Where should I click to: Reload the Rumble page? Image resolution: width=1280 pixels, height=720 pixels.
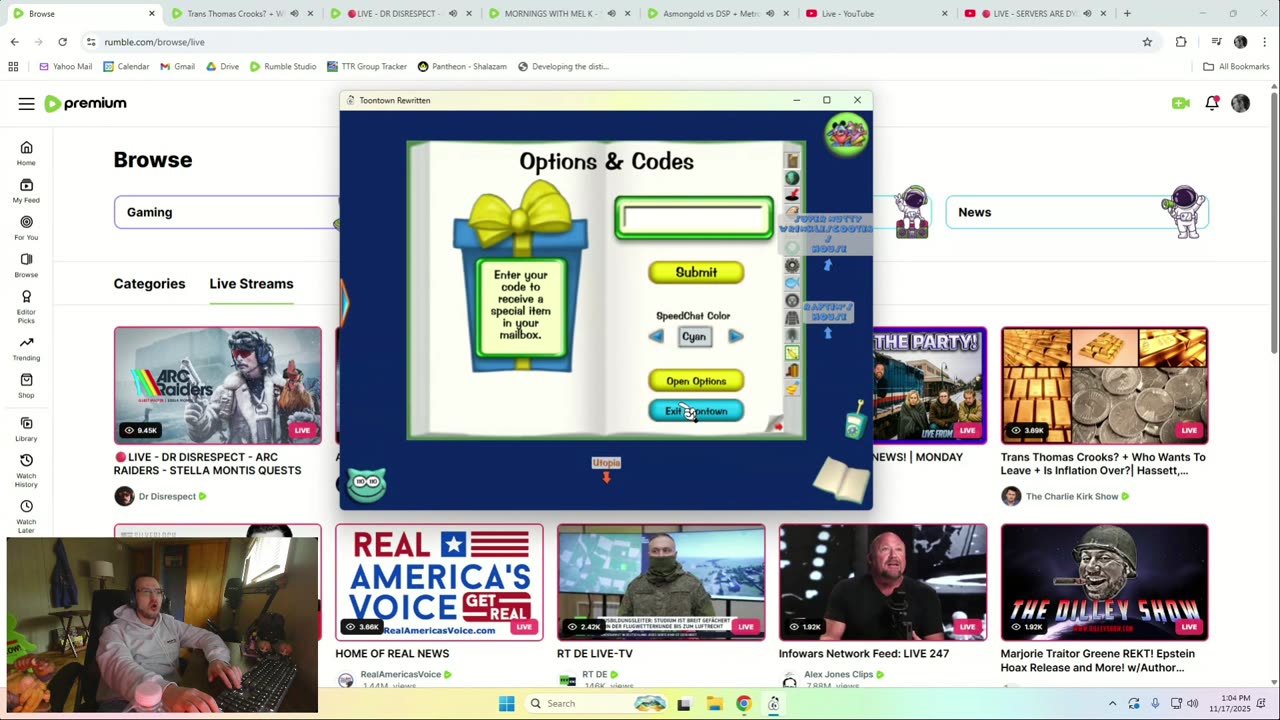[62, 42]
